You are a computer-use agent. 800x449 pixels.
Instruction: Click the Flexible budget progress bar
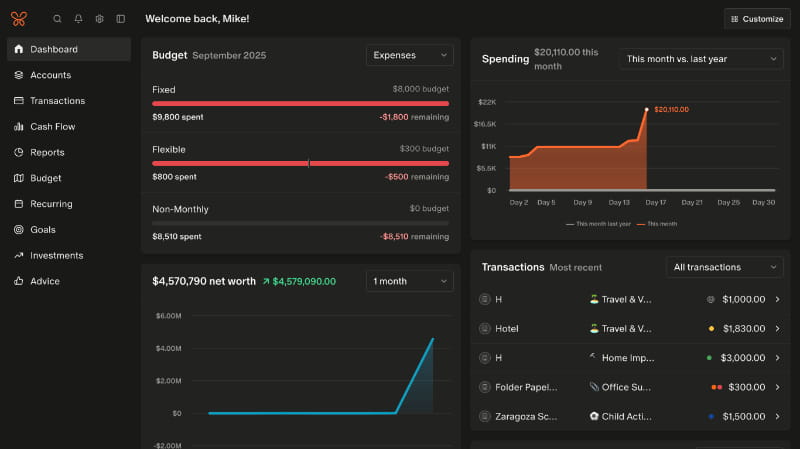(x=301, y=163)
